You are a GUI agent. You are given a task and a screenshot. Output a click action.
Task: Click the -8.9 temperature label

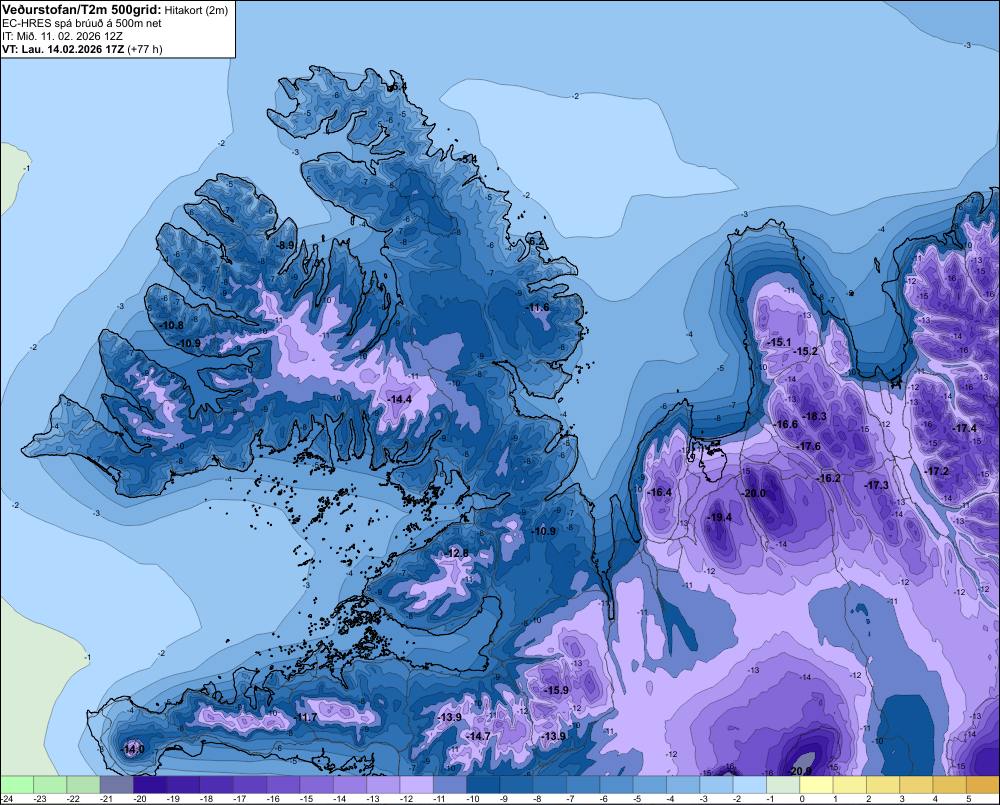tap(286, 244)
